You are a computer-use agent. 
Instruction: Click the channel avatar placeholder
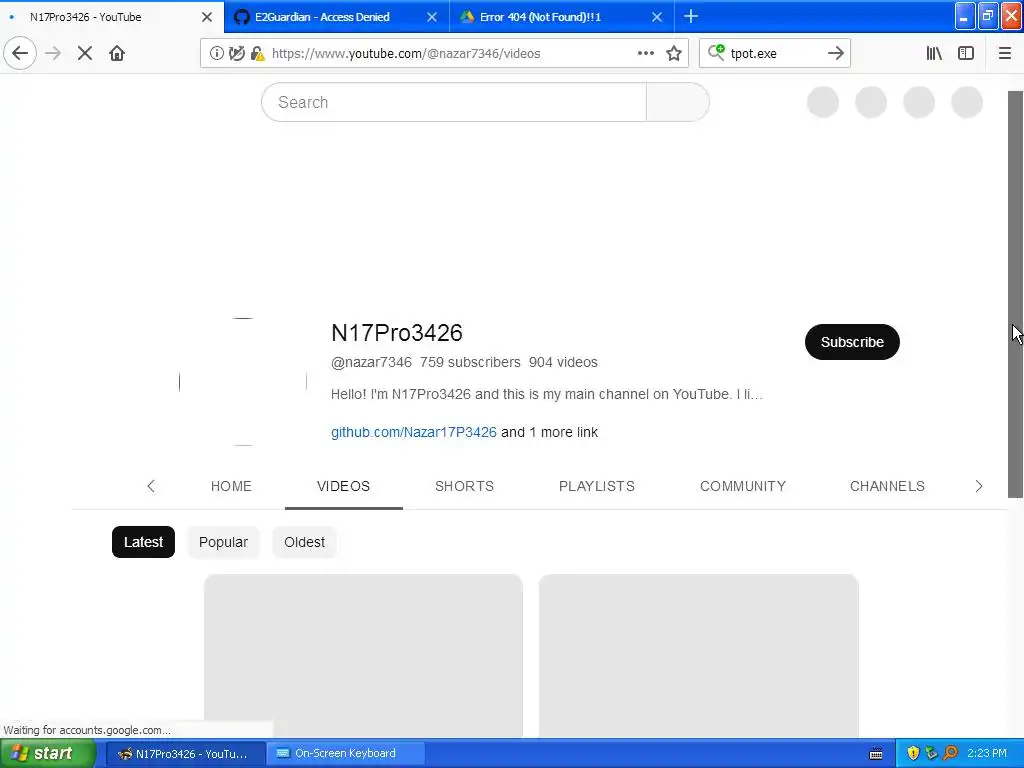pos(243,382)
